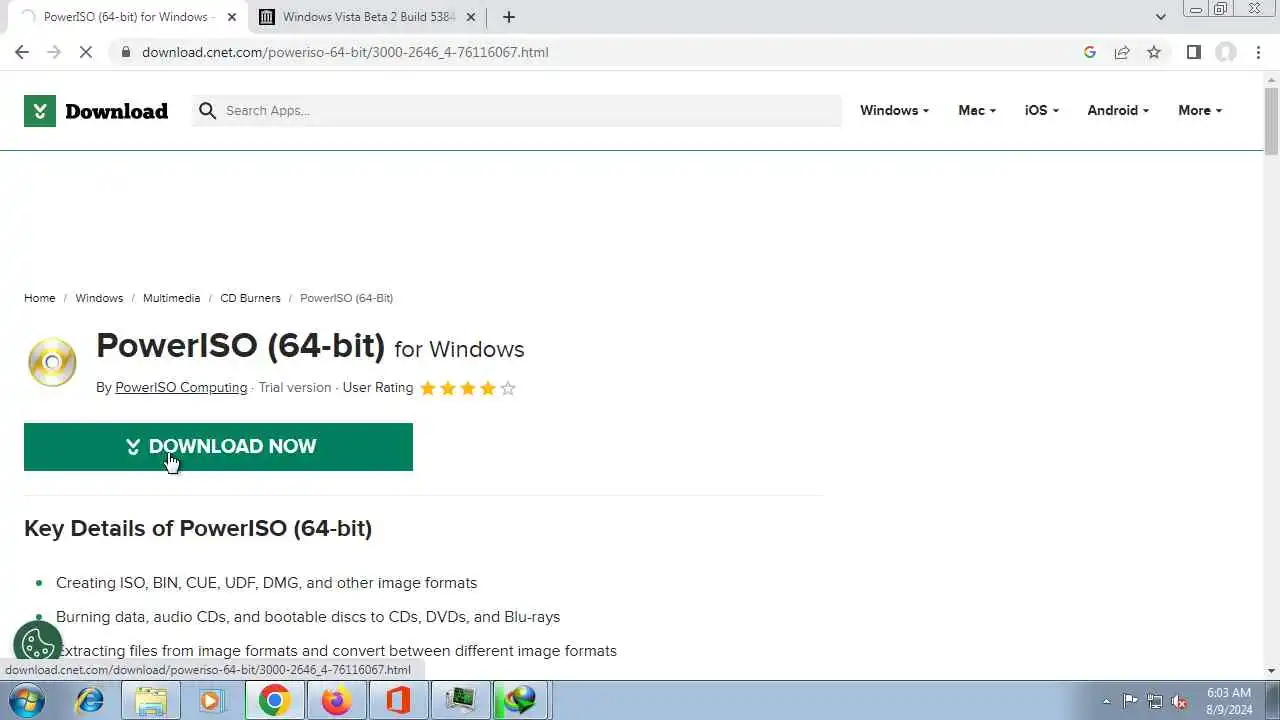Open the Chrome three-dot menu
Image resolution: width=1280 pixels, height=720 pixels.
click(1258, 52)
